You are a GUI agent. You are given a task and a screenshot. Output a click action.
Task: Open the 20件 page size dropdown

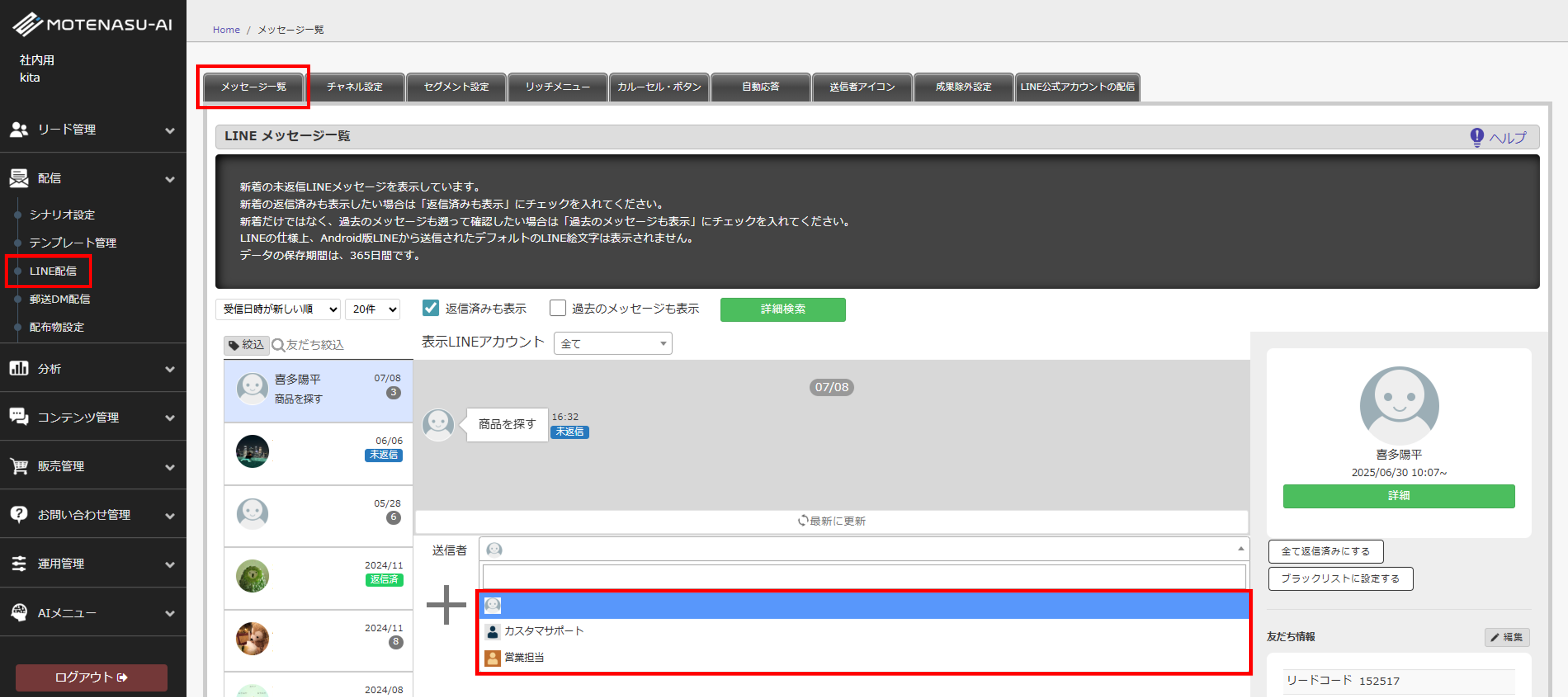[372, 309]
